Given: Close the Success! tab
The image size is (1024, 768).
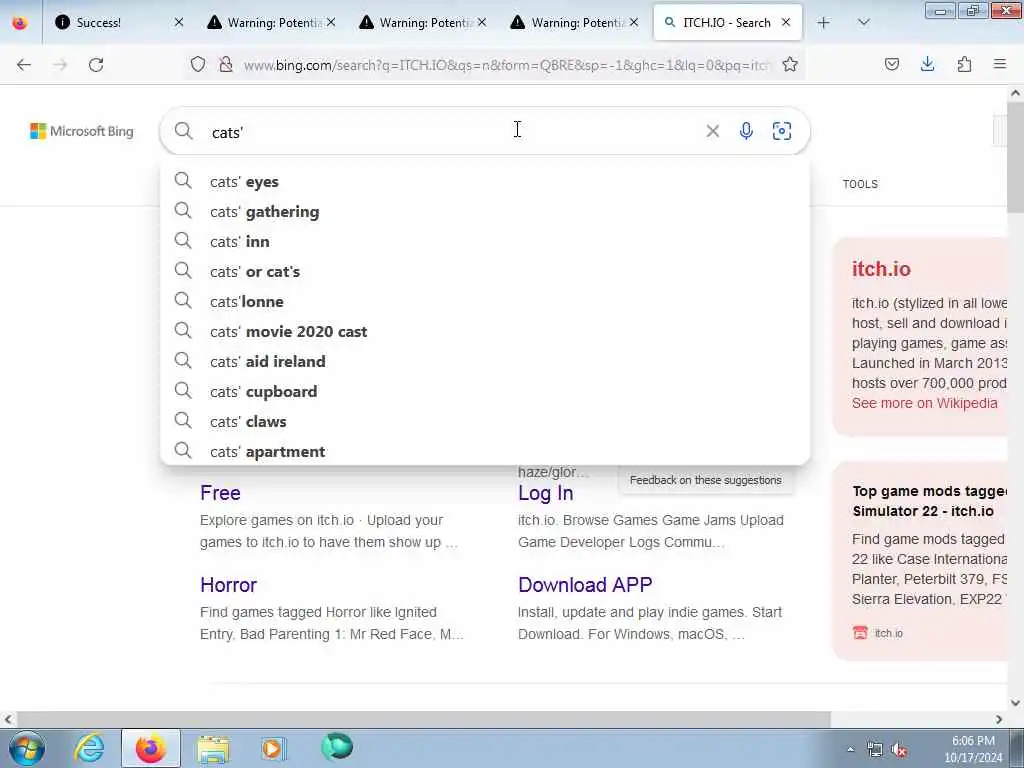Looking at the screenshot, I should pos(179,23).
